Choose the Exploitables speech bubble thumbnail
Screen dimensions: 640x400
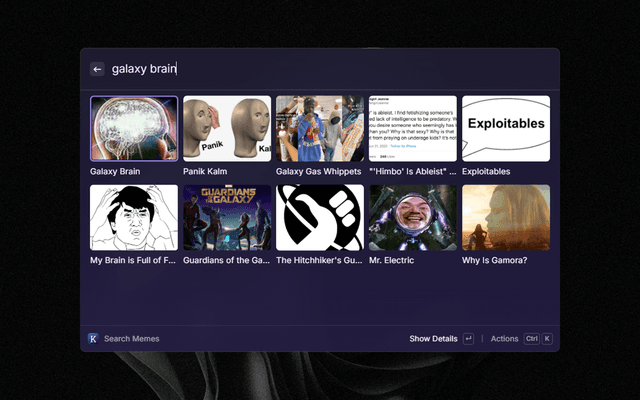(x=506, y=129)
